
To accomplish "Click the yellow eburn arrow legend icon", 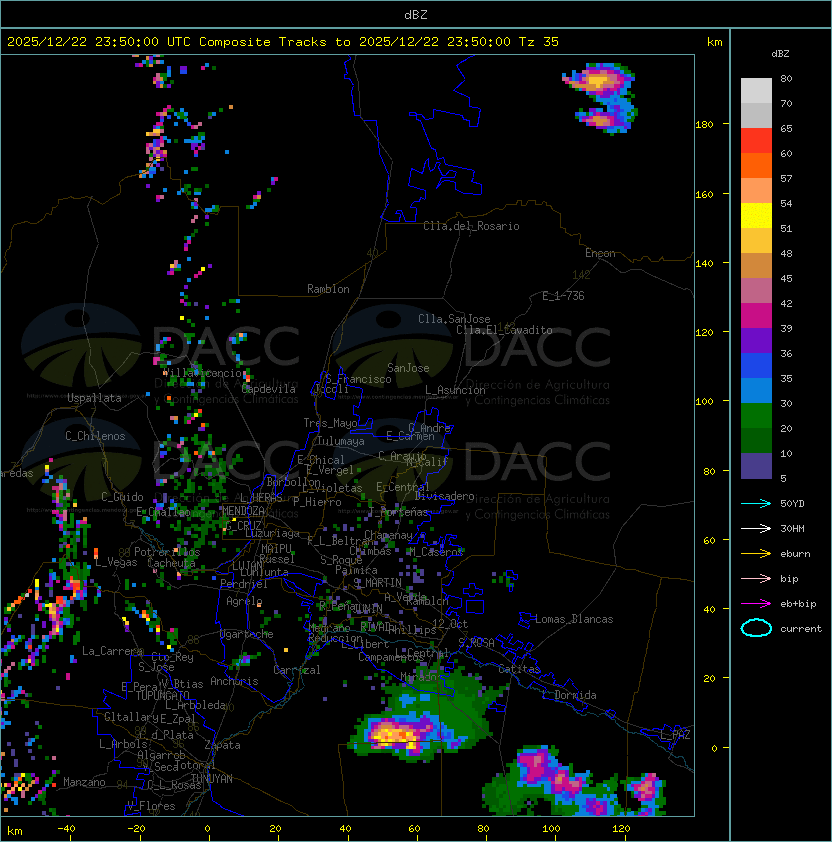I will click(756, 554).
